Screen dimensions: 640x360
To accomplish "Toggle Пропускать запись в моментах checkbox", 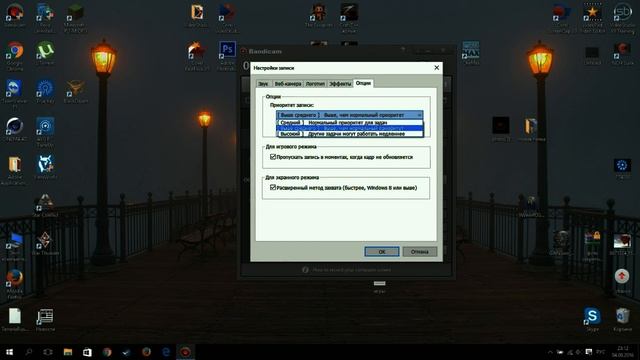I will click(x=273, y=157).
